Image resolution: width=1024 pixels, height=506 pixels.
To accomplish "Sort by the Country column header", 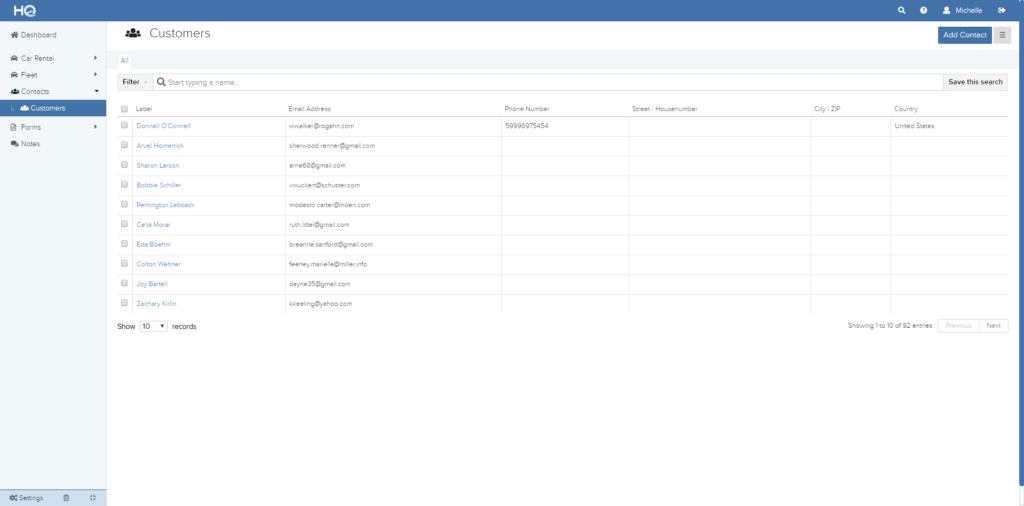I will pos(906,109).
